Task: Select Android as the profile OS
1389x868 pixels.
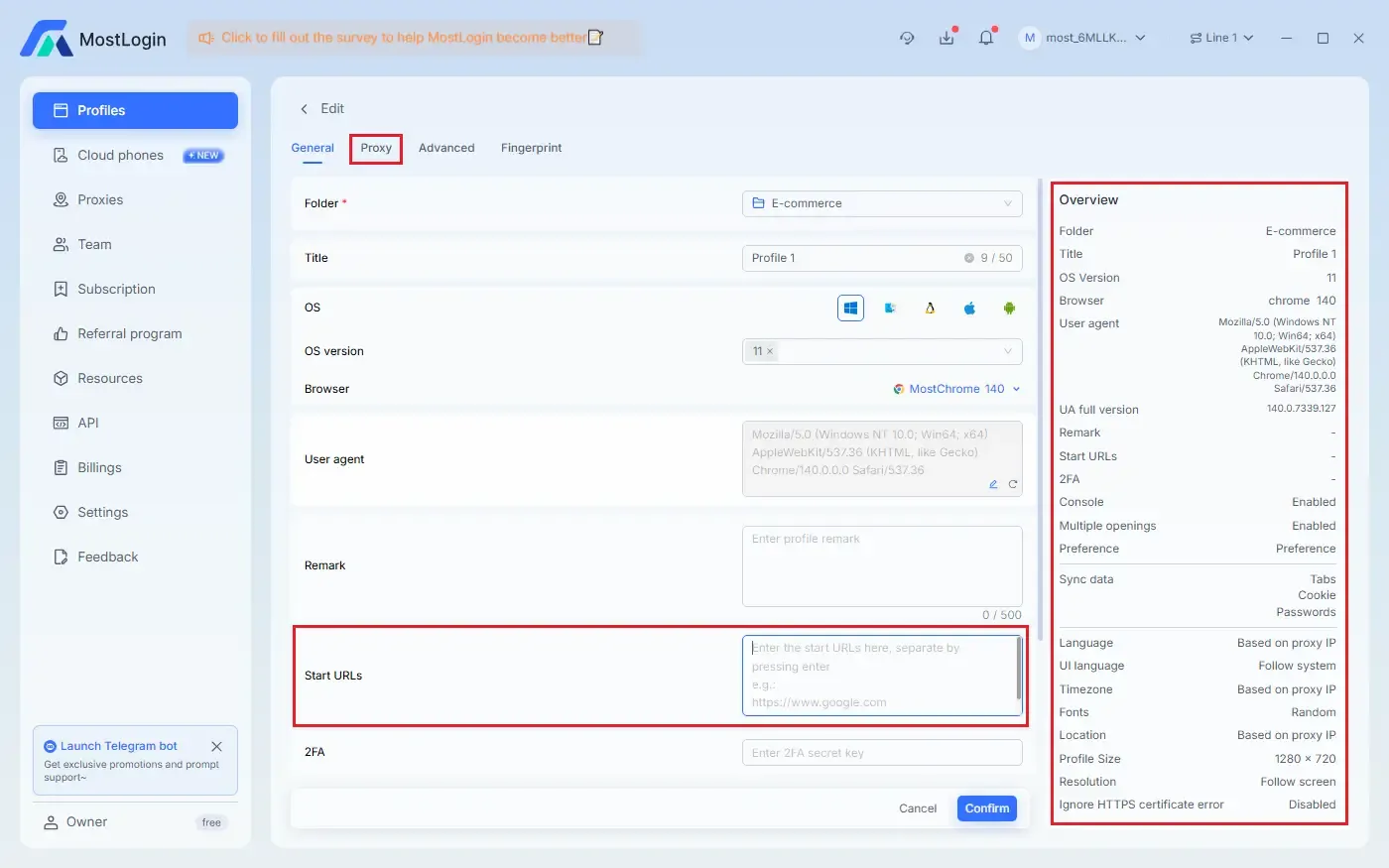Action: [1009, 309]
